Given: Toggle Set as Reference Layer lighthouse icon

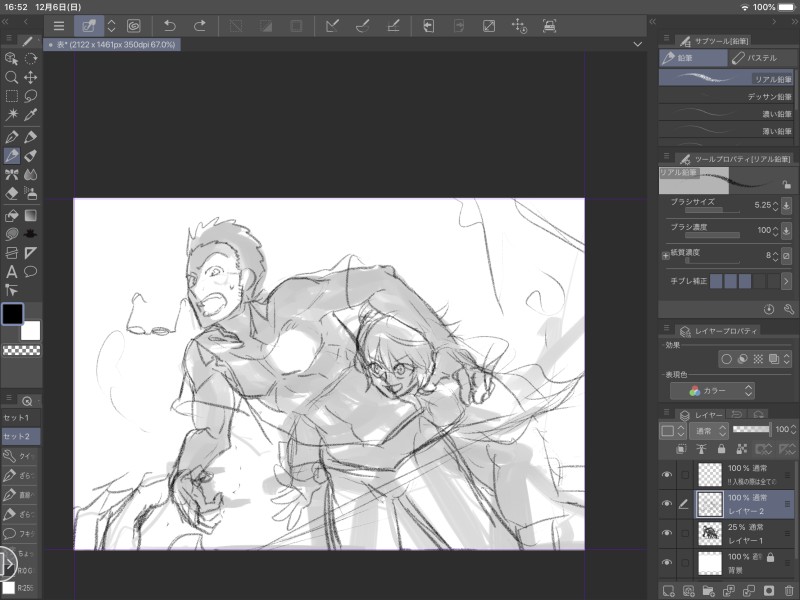Looking at the screenshot, I should pos(702,449).
